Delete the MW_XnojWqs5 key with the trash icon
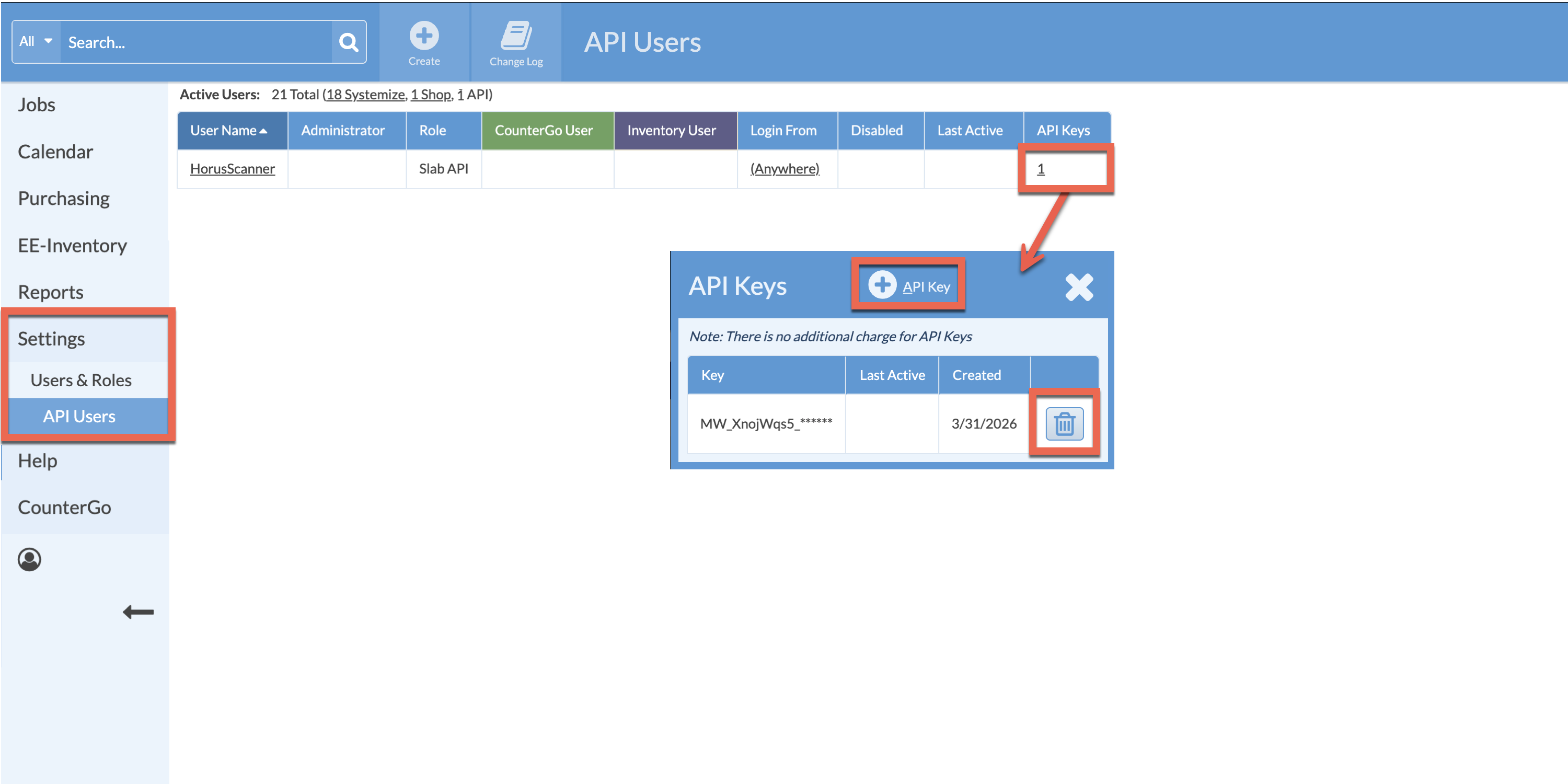 point(1064,424)
